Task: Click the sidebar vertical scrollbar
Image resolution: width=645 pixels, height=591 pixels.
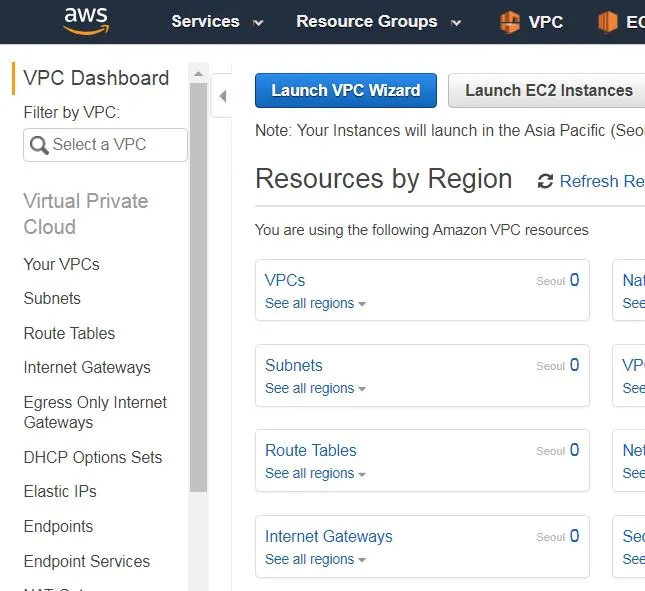Action: click(x=198, y=300)
